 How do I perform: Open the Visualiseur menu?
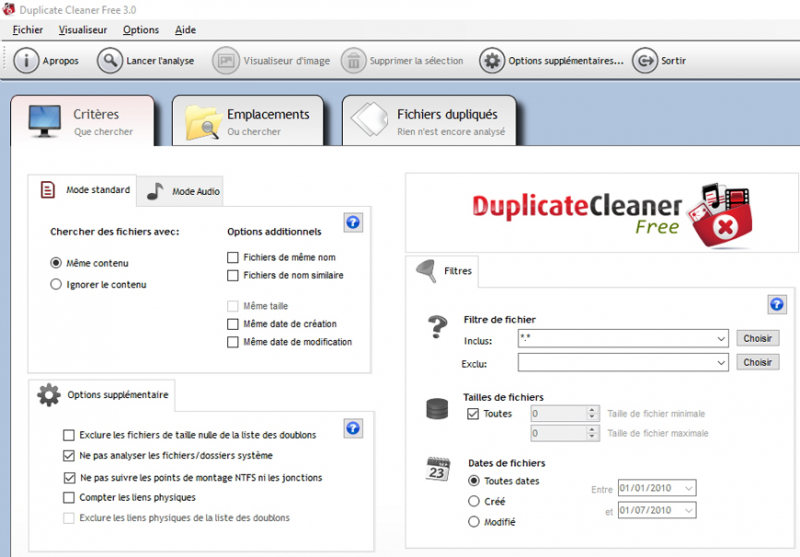[x=83, y=30]
